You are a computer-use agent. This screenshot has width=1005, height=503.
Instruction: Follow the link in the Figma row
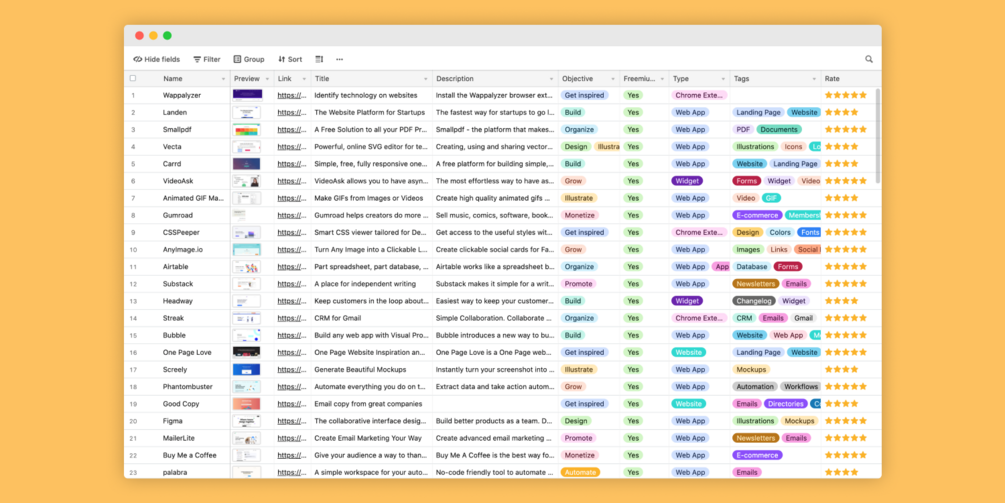(292, 421)
